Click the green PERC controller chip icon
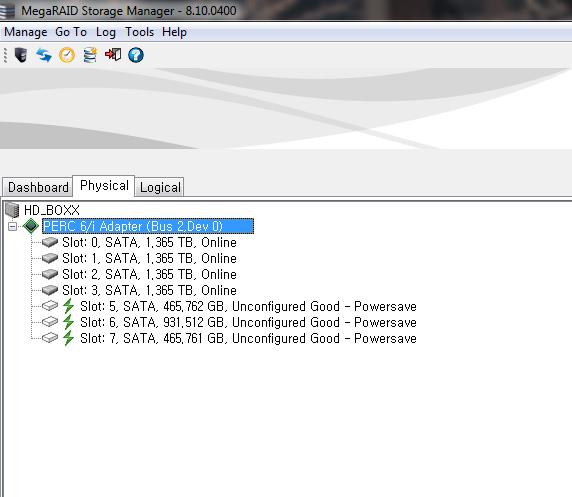572x497 pixels. pyautogui.click(x=31, y=226)
